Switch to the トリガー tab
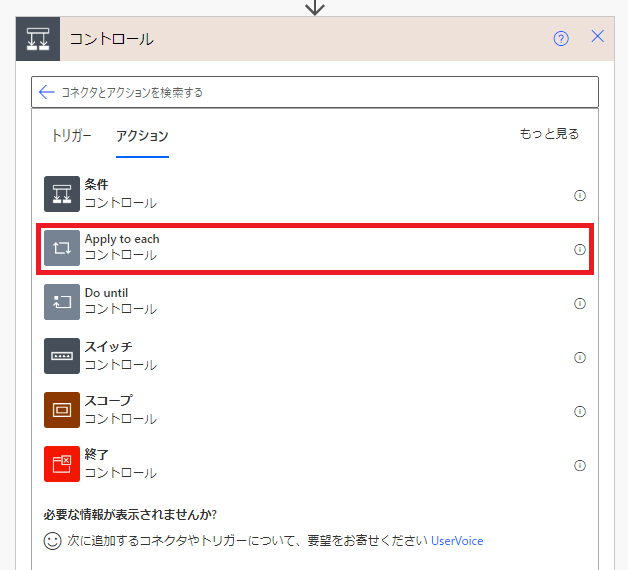The width and height of the screenshot is (628, 570). pyautogui.click(x=72, y=136)
